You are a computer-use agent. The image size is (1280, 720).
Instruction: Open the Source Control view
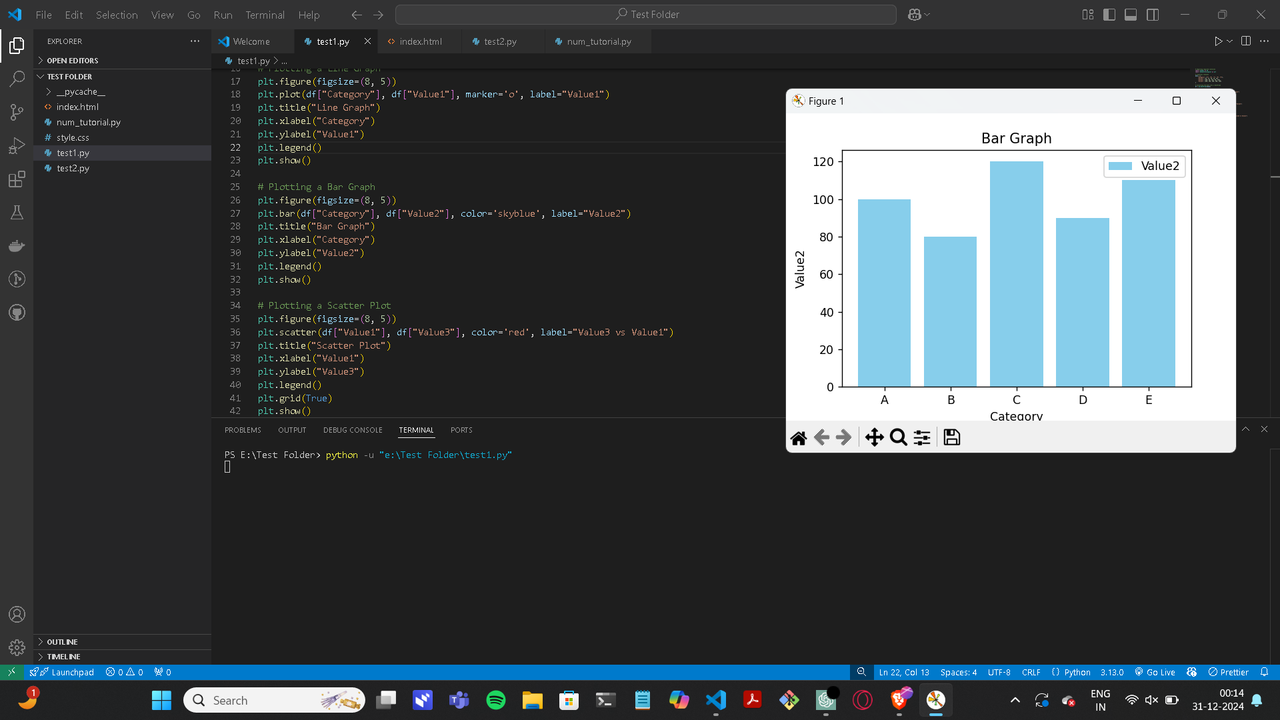coord(16,112)
